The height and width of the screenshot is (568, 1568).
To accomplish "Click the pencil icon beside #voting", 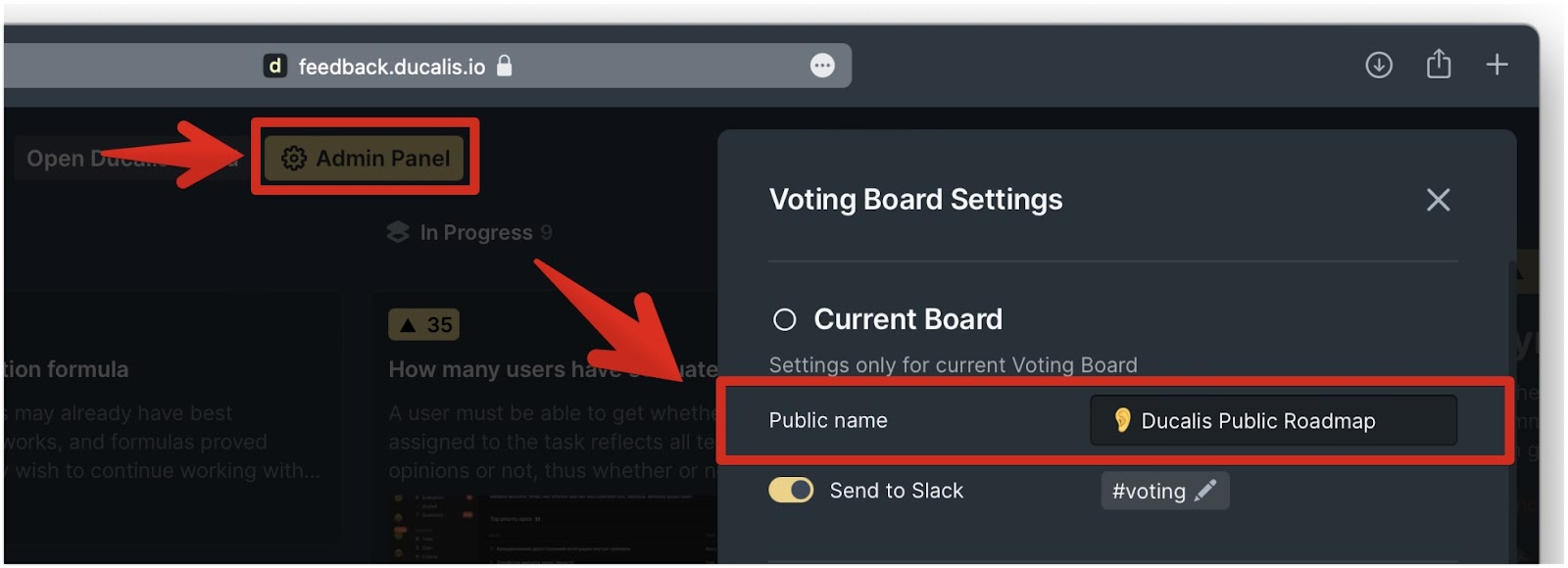I will point(1205,490).
